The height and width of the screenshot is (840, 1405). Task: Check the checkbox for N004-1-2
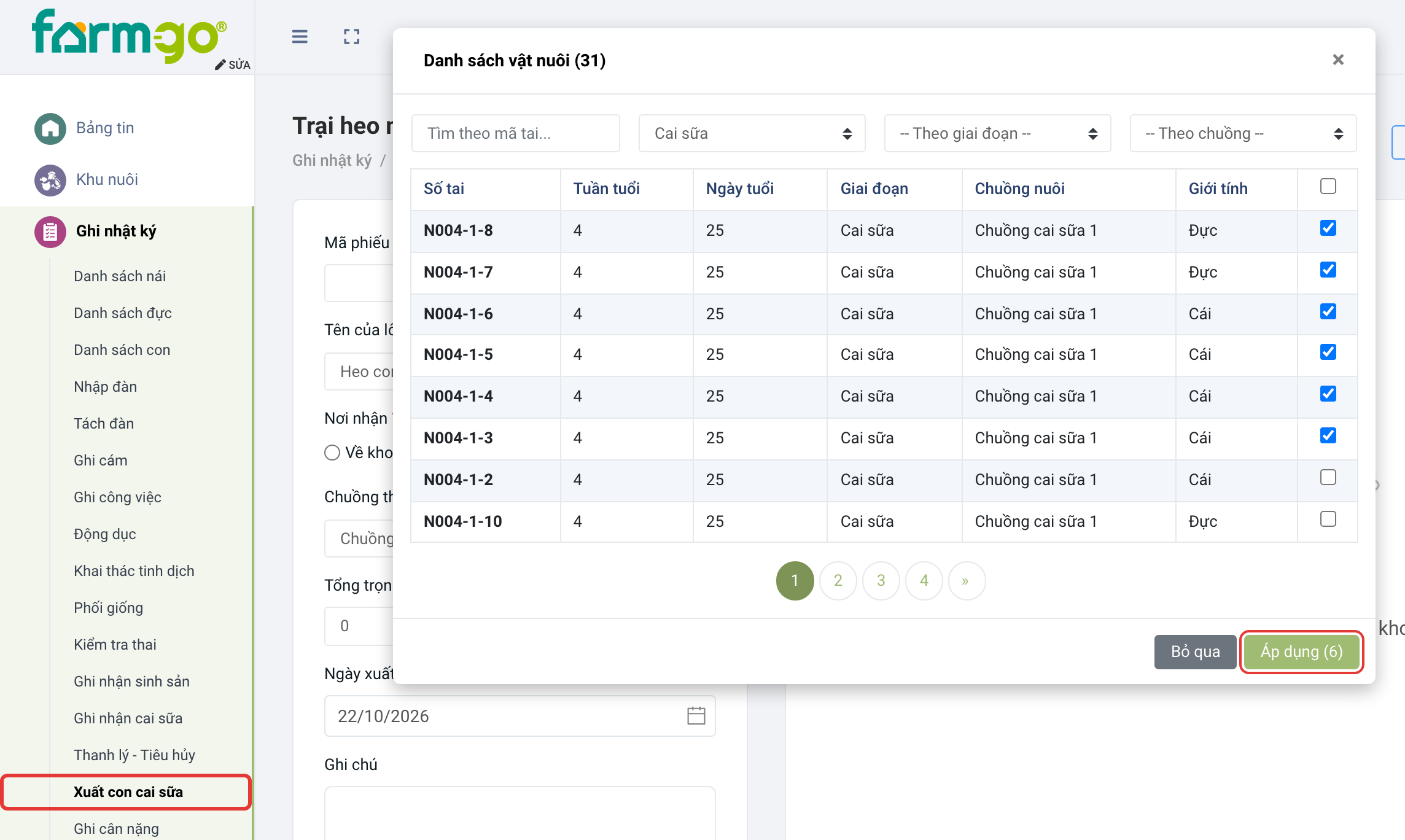coord(1328,477)
